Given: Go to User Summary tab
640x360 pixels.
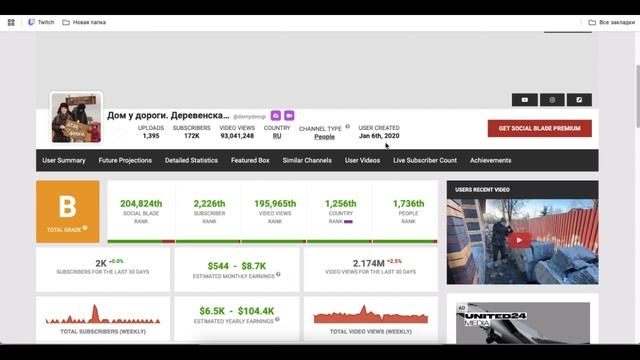Looking at the screenshot, I should tap(64, 160).
